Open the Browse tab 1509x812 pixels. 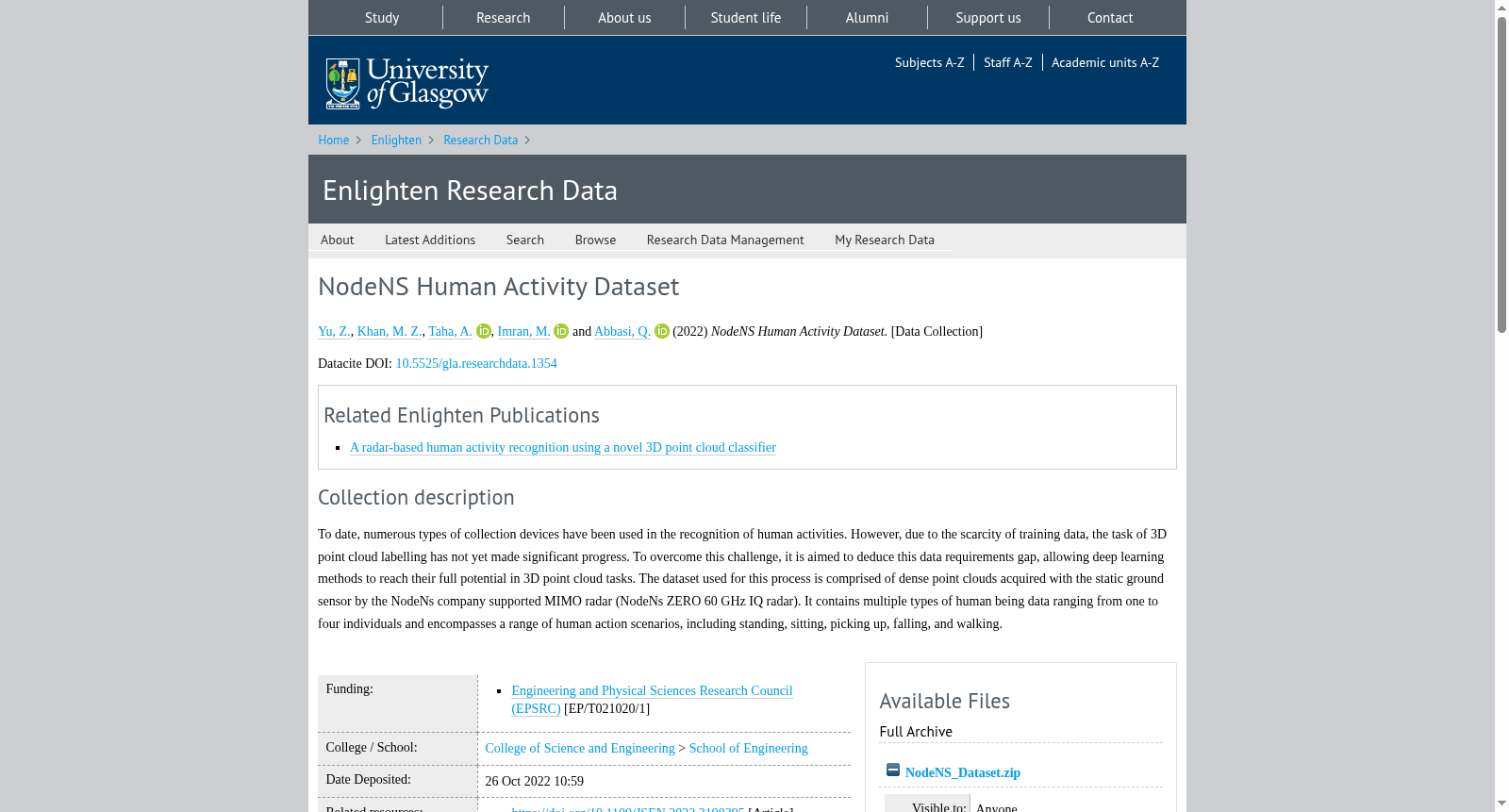(595, 240)
